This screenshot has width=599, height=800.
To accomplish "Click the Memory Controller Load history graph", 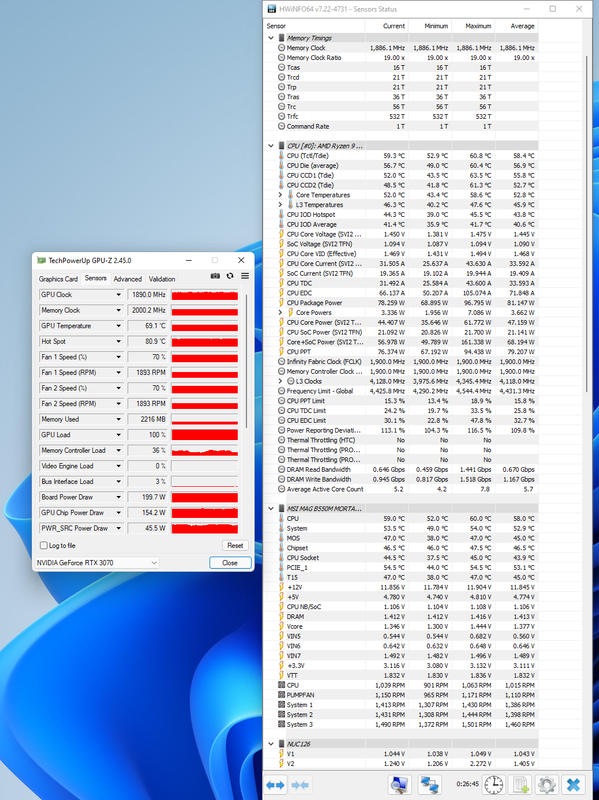I will (205, 451).
